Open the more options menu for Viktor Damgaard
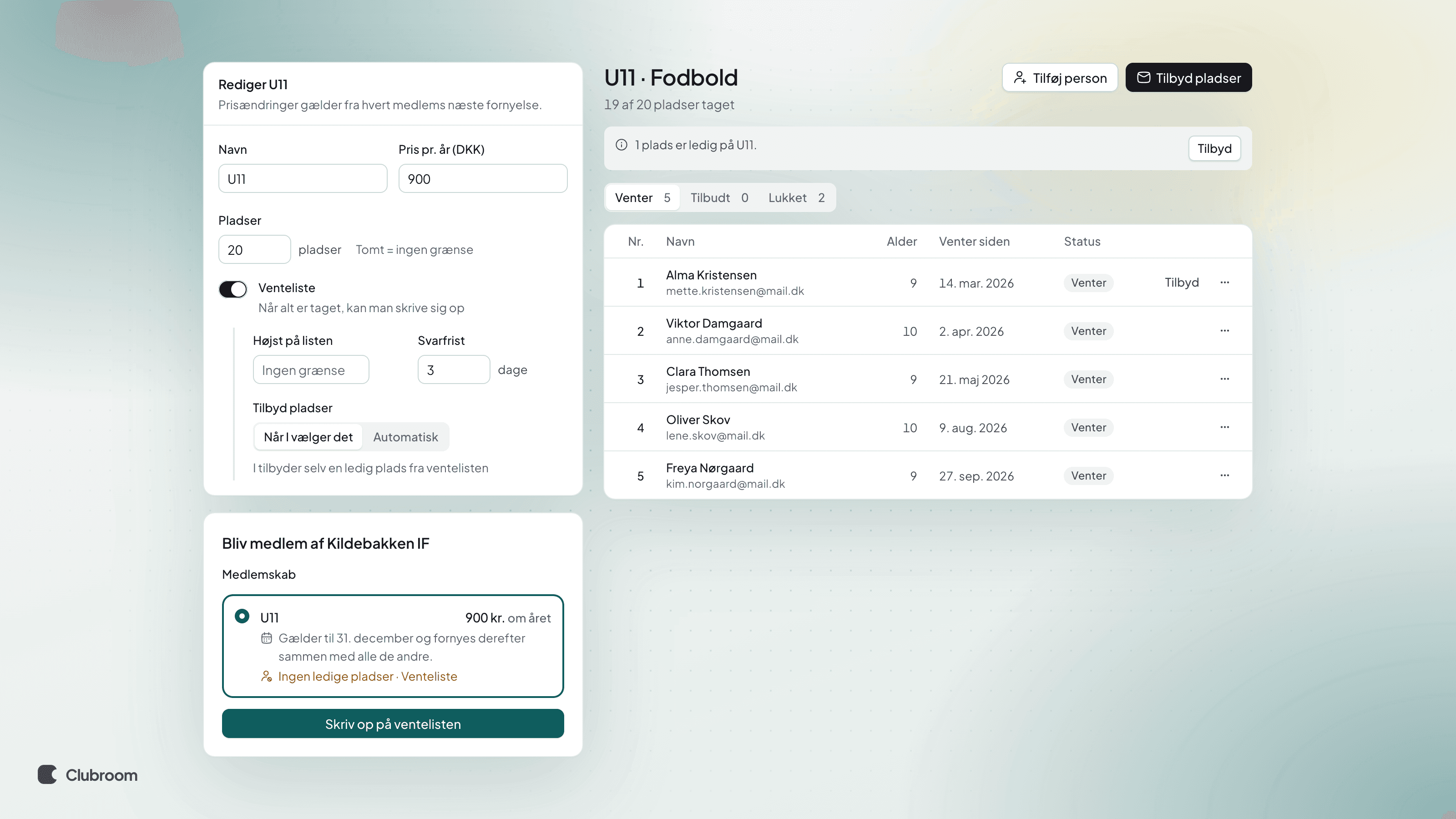 pos(1224,331)
